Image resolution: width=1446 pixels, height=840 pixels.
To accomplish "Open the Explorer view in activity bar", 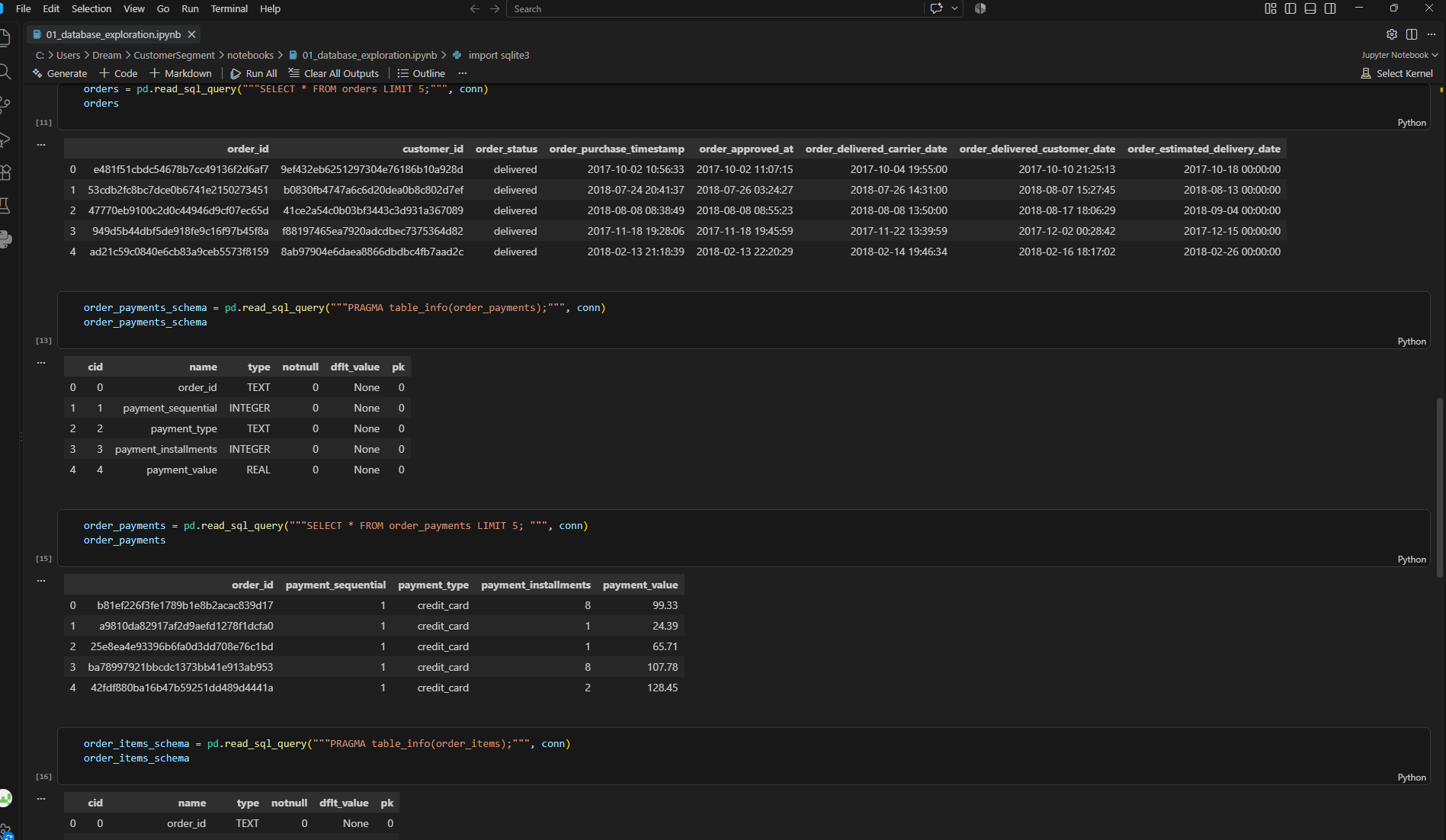I will point(5,37).
